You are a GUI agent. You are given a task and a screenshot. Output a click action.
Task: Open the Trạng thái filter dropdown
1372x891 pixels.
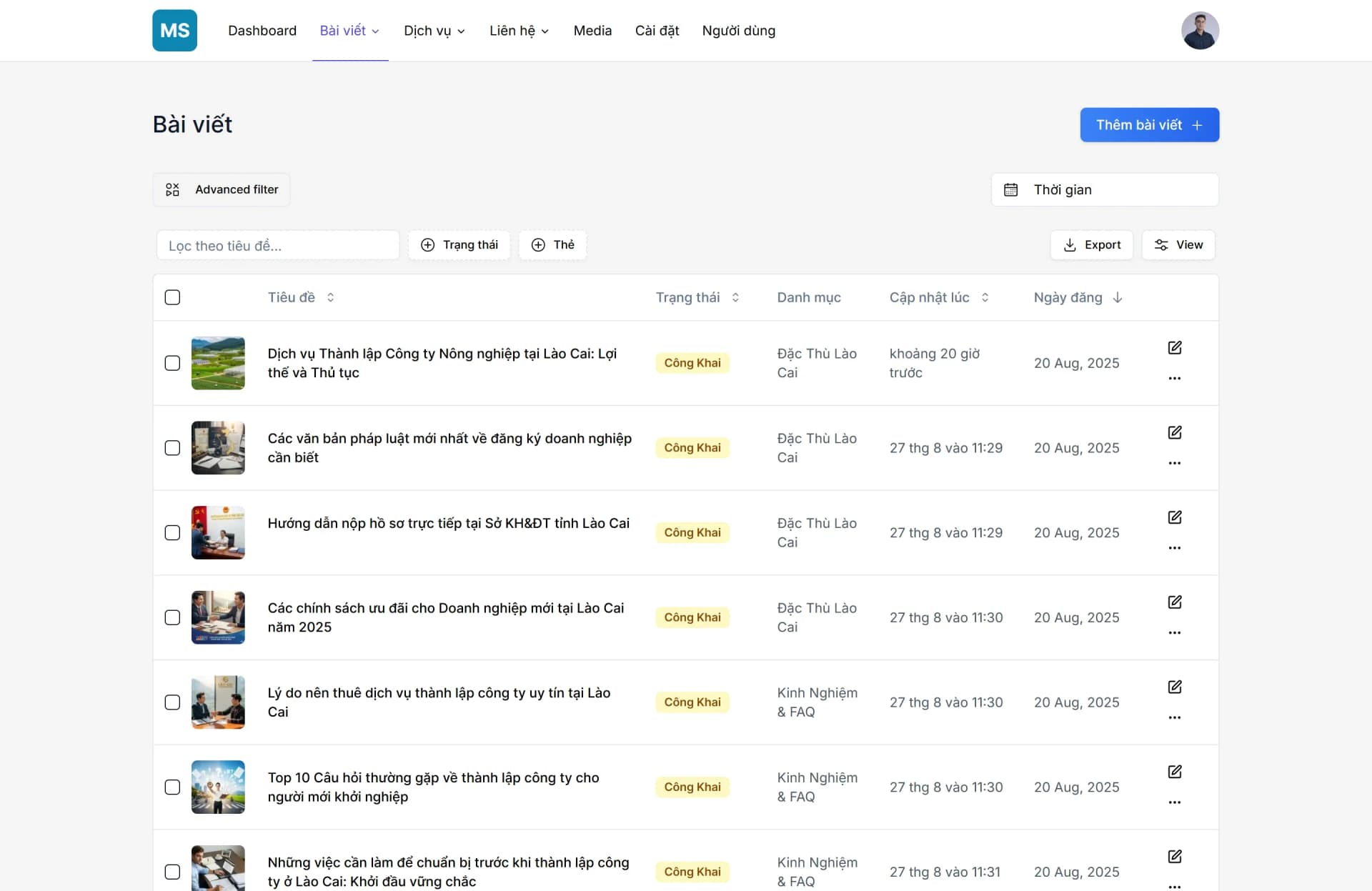coord(459,245)
